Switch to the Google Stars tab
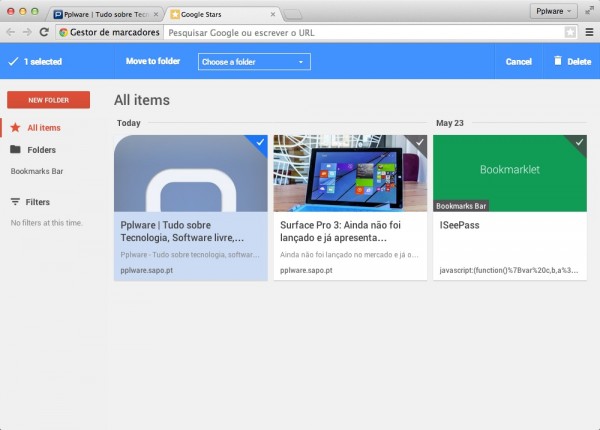Screen dimensions: 600x430 coord(223,15)
